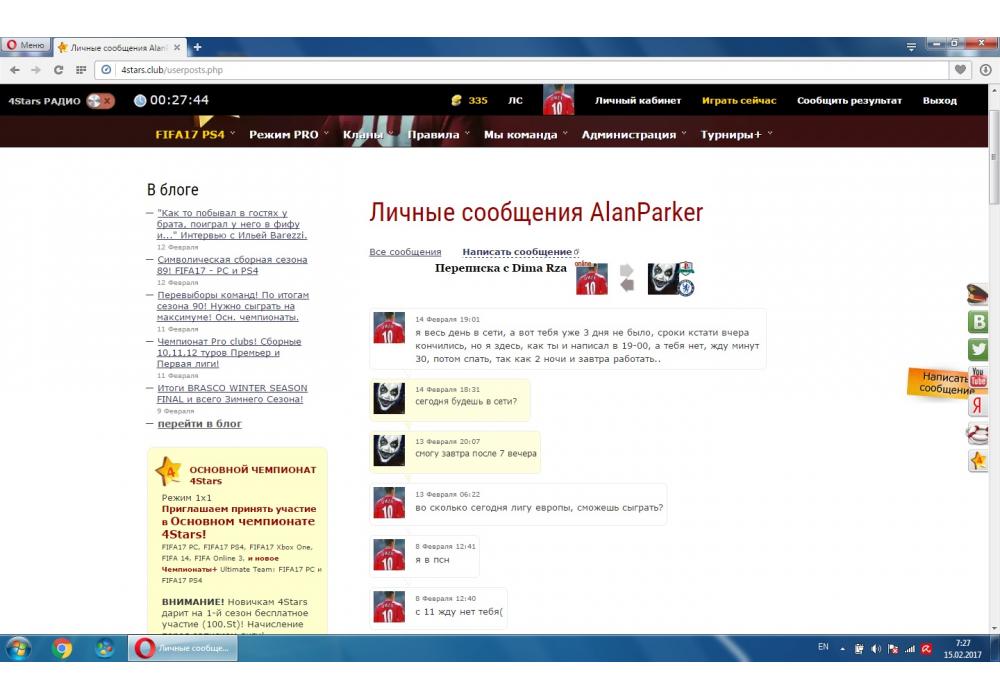The height and width of the screenshot is (700, 1000).
Task: Open the Yandex (Я) sidebar icon
Action: tap(978, 405)
